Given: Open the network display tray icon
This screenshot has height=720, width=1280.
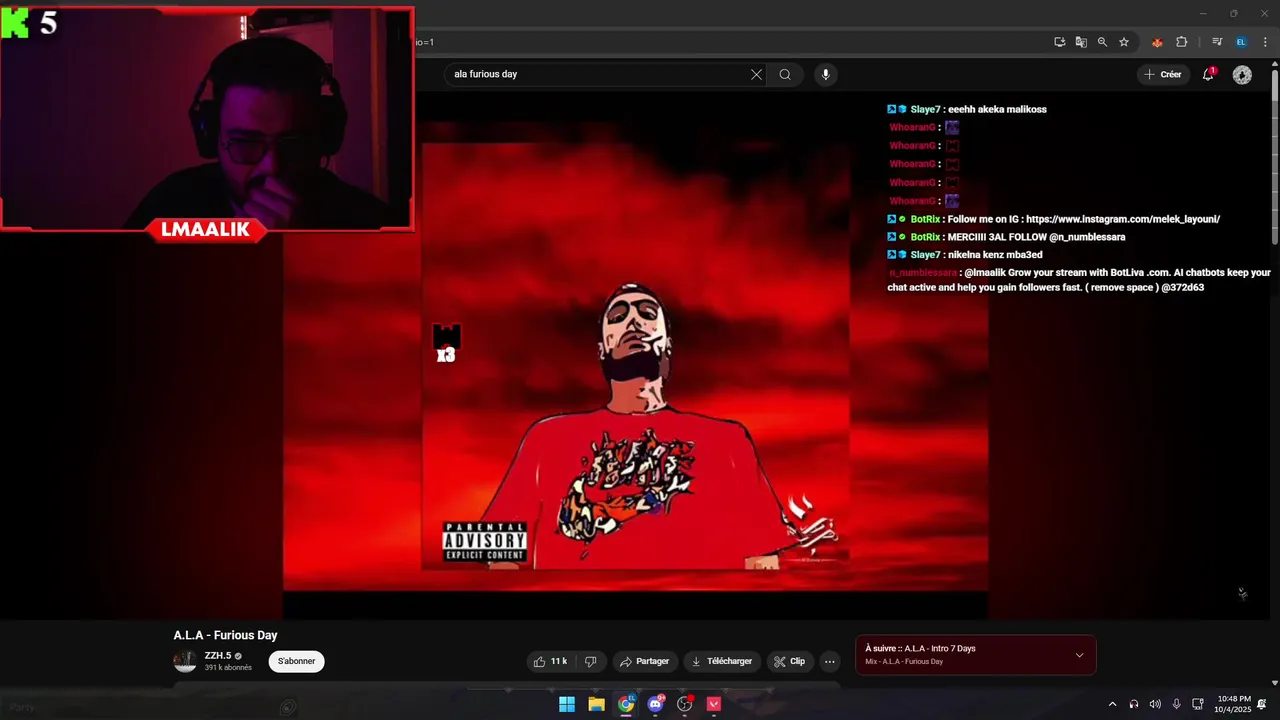Looking at the screenshot, I should [1198, 704].
